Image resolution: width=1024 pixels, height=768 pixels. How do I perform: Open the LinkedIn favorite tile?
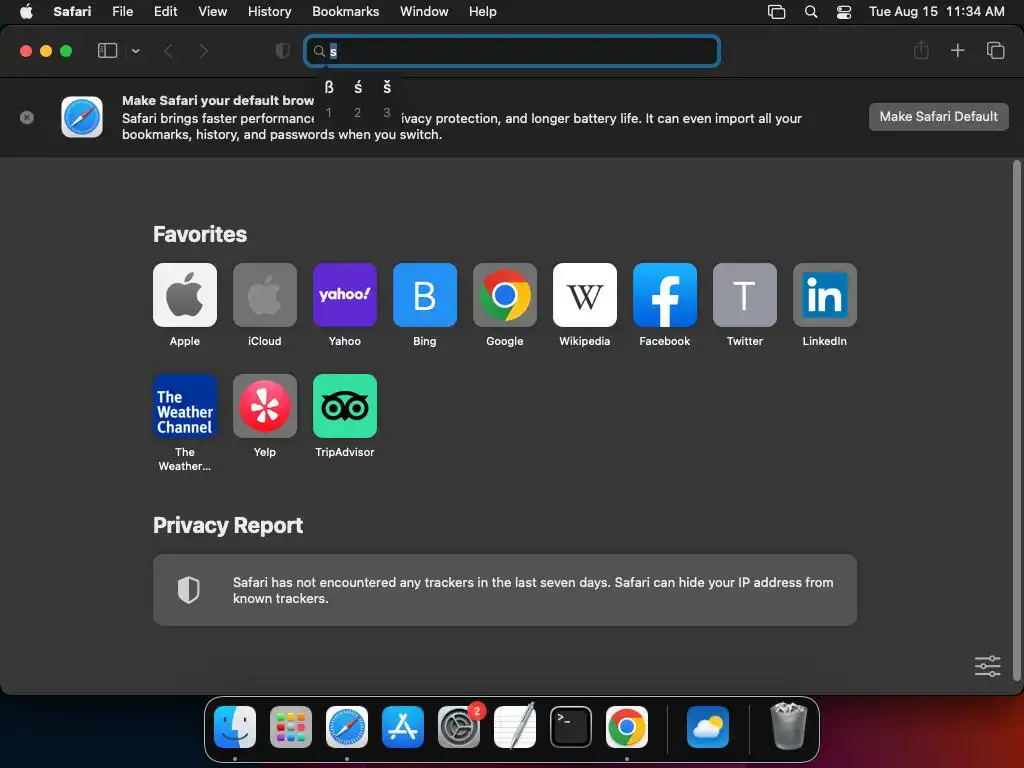pyautogui.click(x=825, y=295)
